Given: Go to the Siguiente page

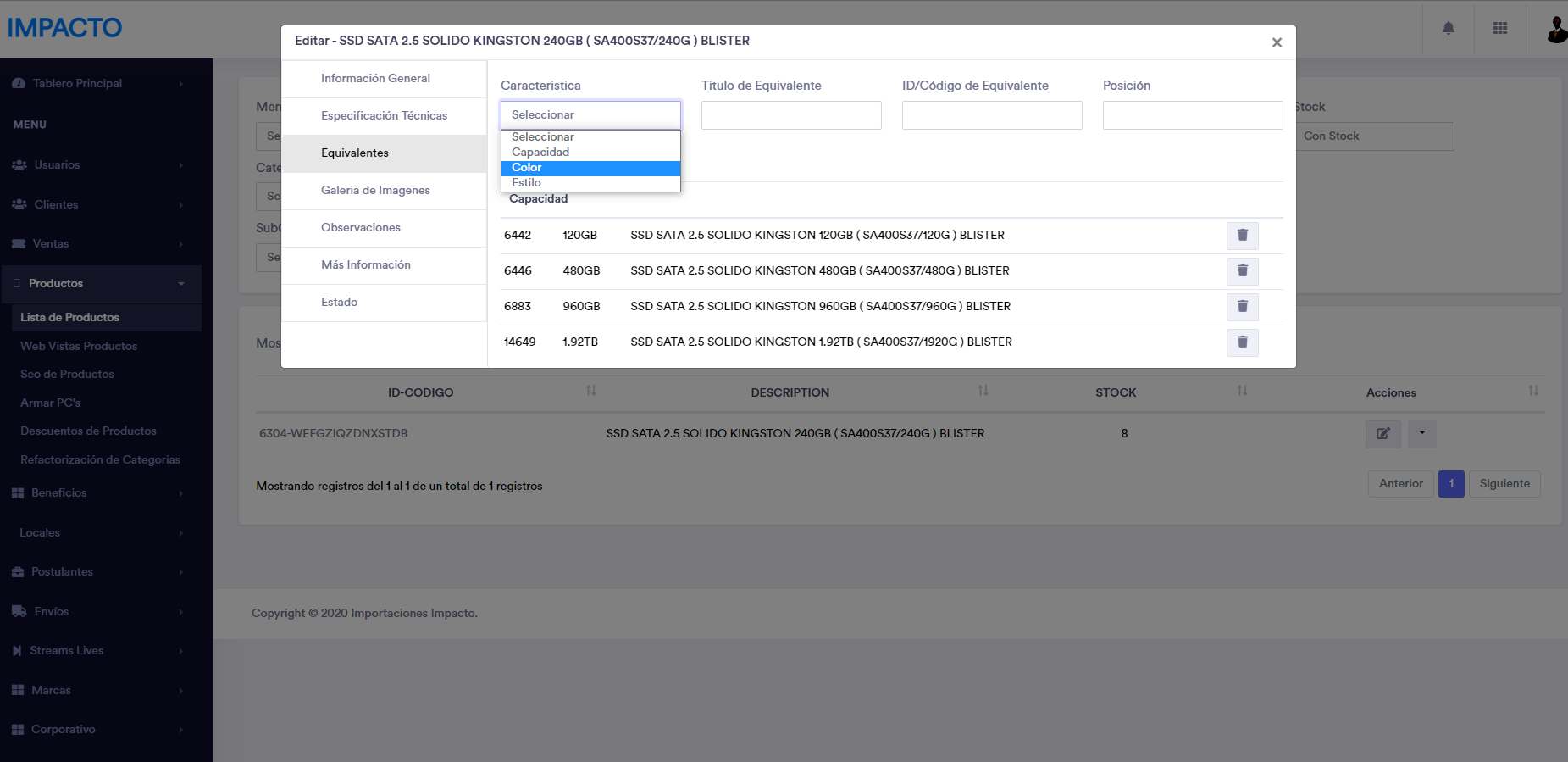Looking at the screenshot, I should [1504, 484].
